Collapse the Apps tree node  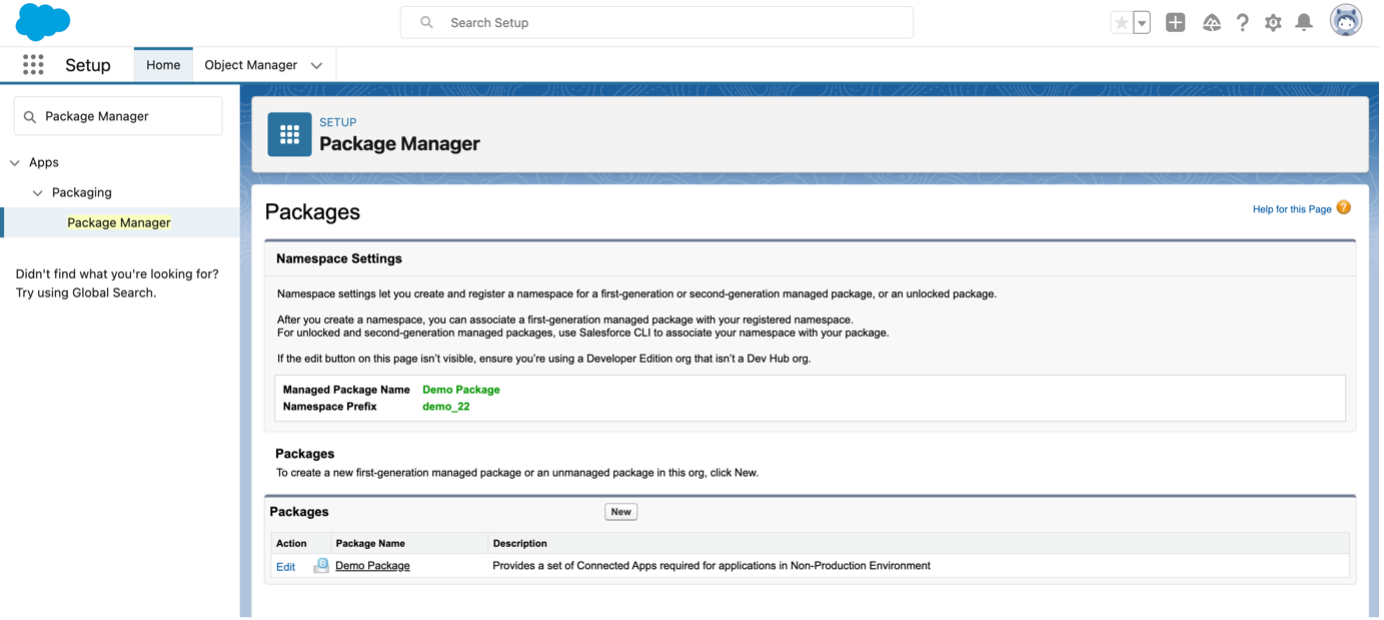click(15, 162)
